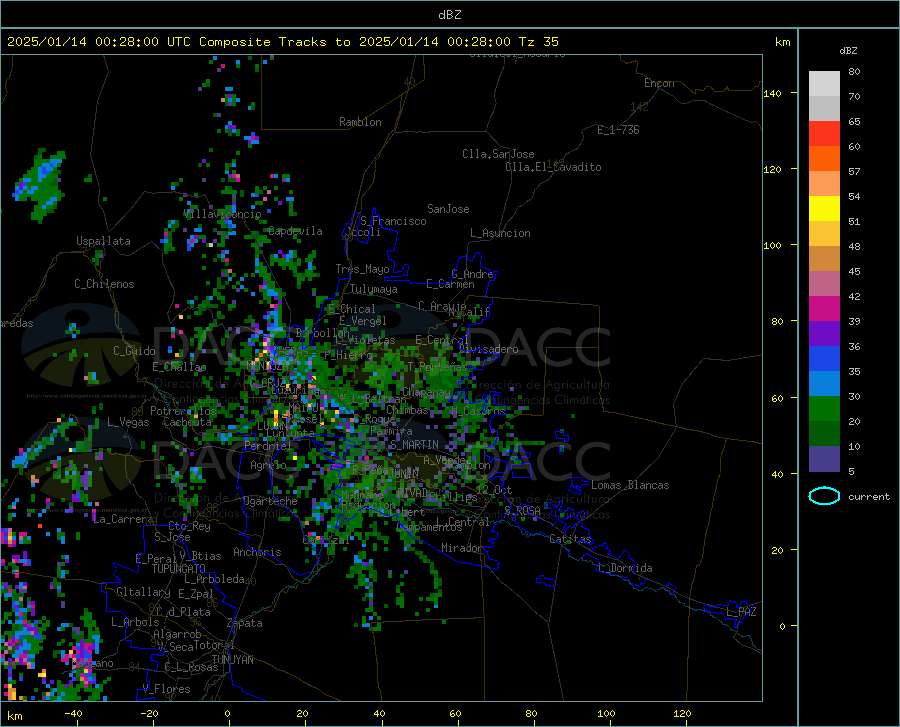Click the 'Tres_Mayo' map label
Viewport: 900px width, 727px height.
pos(362,269)
